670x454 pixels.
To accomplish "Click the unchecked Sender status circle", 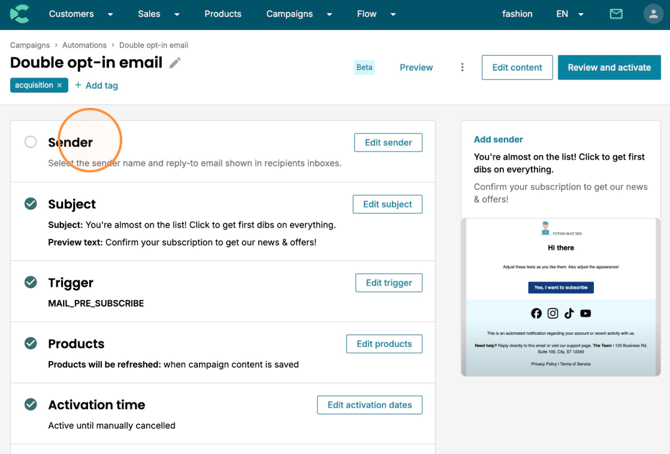I will (x=30, y=142).
